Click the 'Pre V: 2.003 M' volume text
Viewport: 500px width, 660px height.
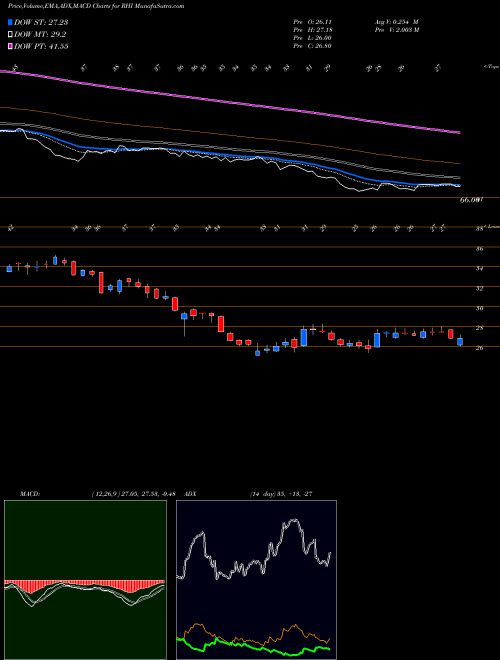tap(396, 30)
